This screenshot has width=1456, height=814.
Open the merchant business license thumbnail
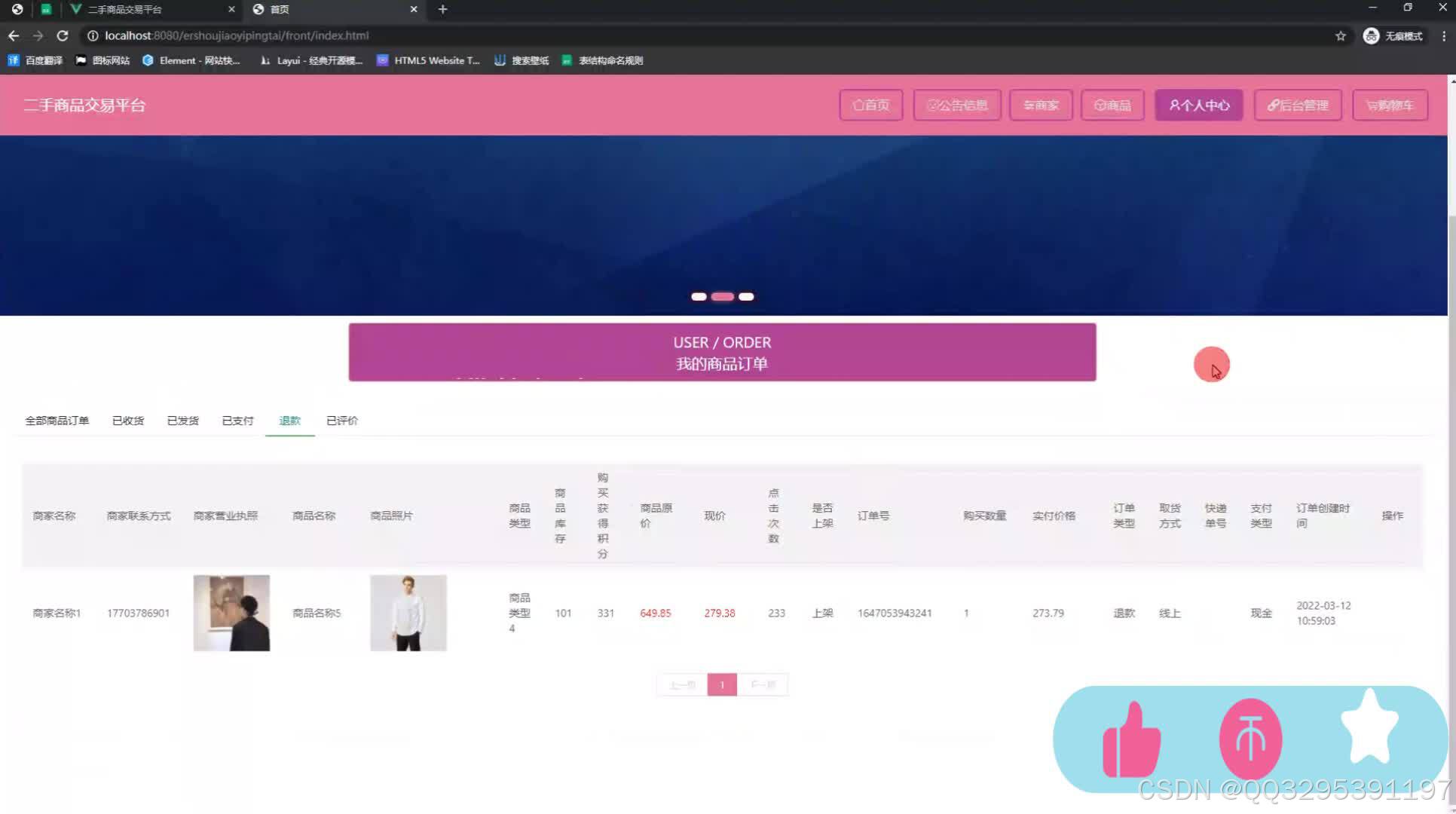click(231, 613)
